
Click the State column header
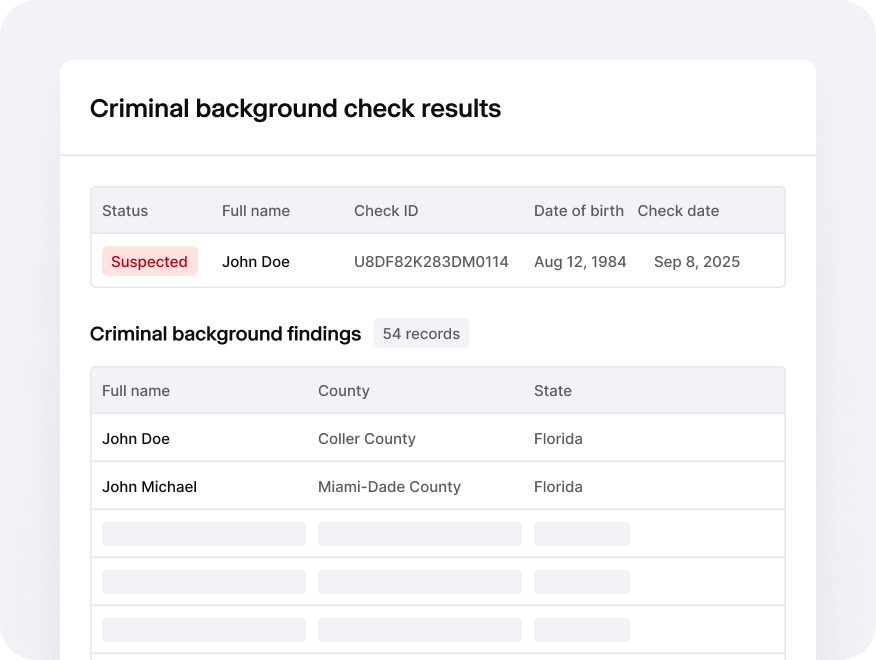[552, 391]
